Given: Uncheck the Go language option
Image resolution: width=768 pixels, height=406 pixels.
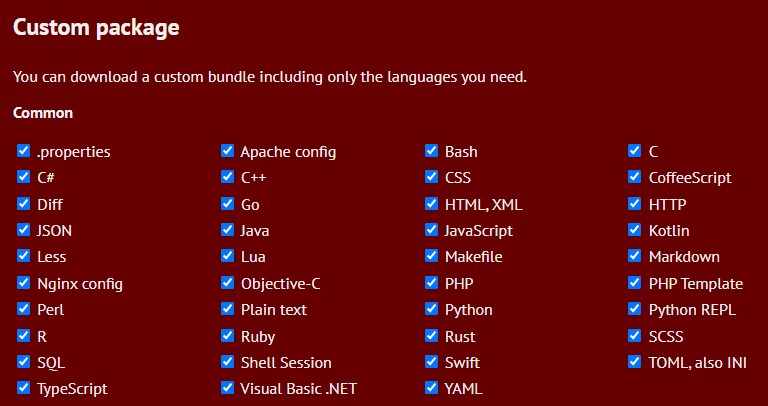Looking at the screenshot, I should (x=227, y=204).
